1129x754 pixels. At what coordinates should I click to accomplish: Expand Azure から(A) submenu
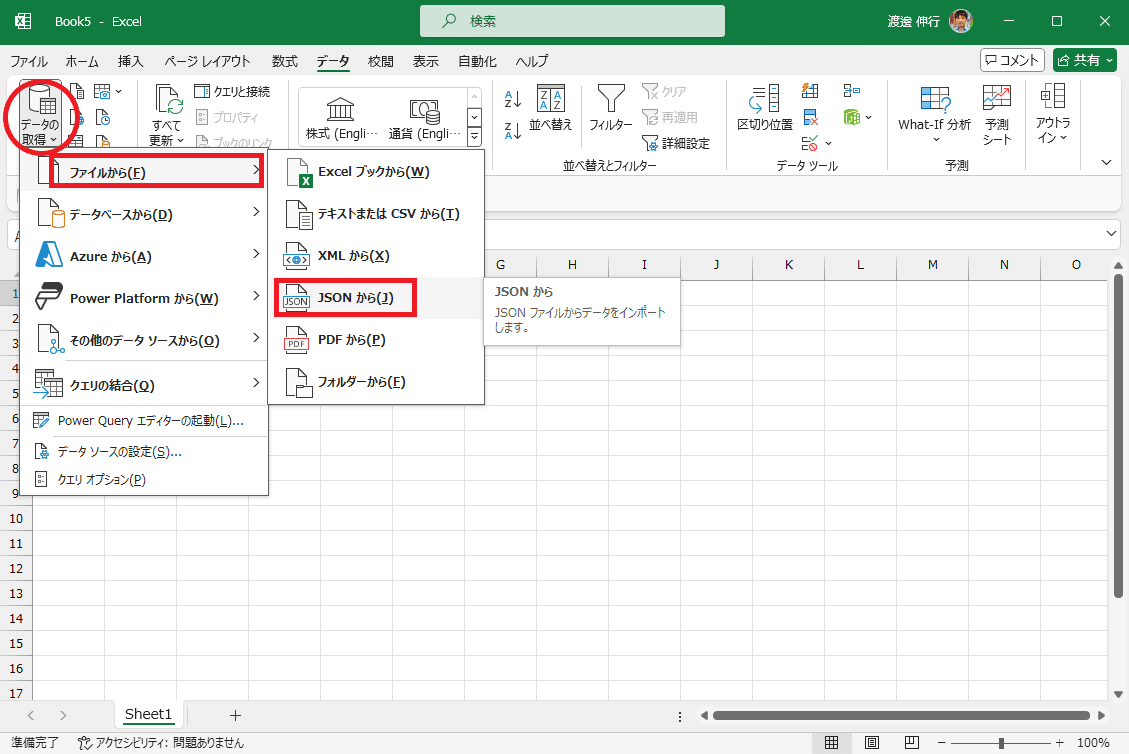[144, 256]
